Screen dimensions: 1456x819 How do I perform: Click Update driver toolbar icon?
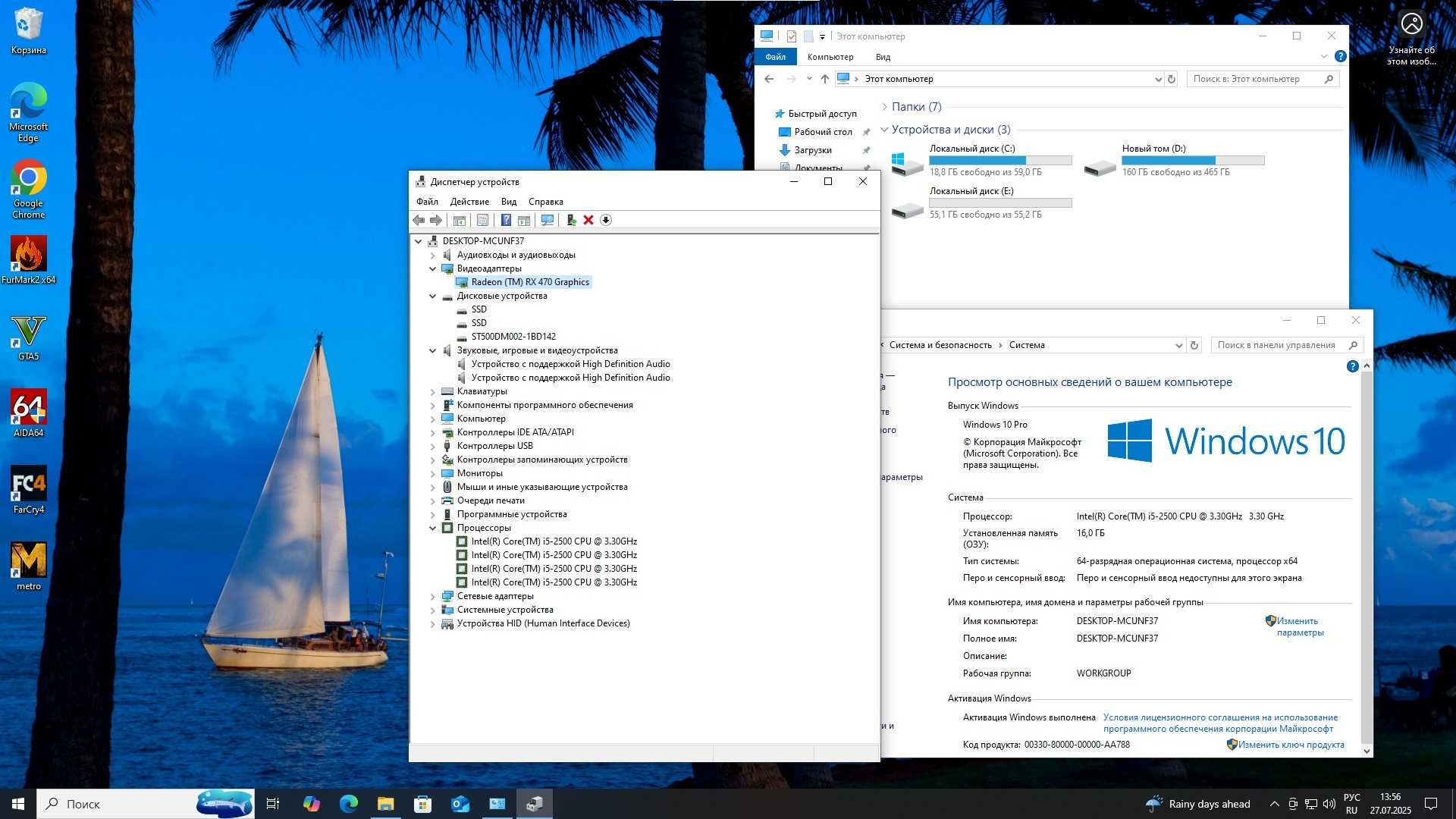point(571,220)
